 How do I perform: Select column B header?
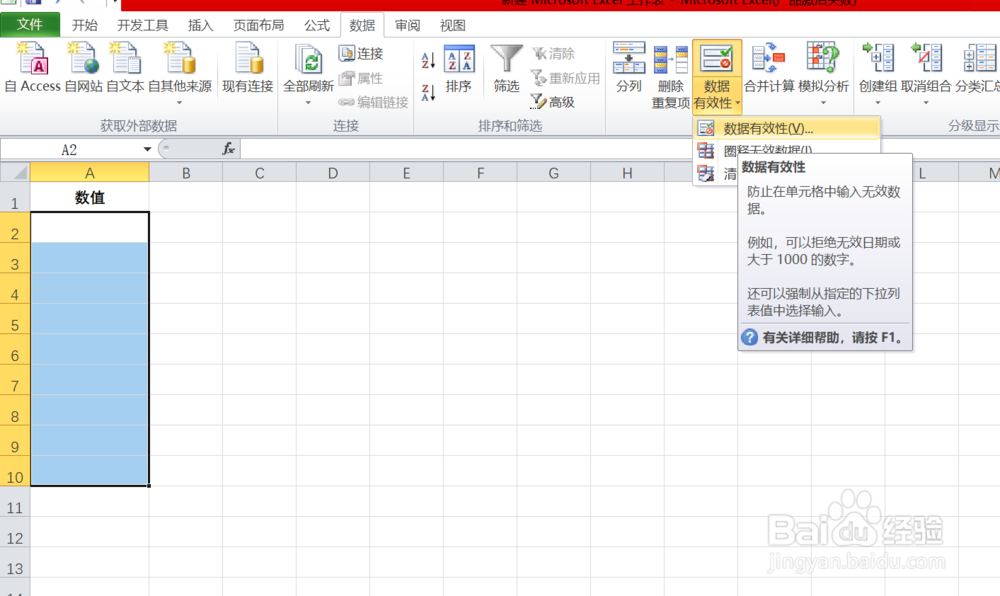186,172
